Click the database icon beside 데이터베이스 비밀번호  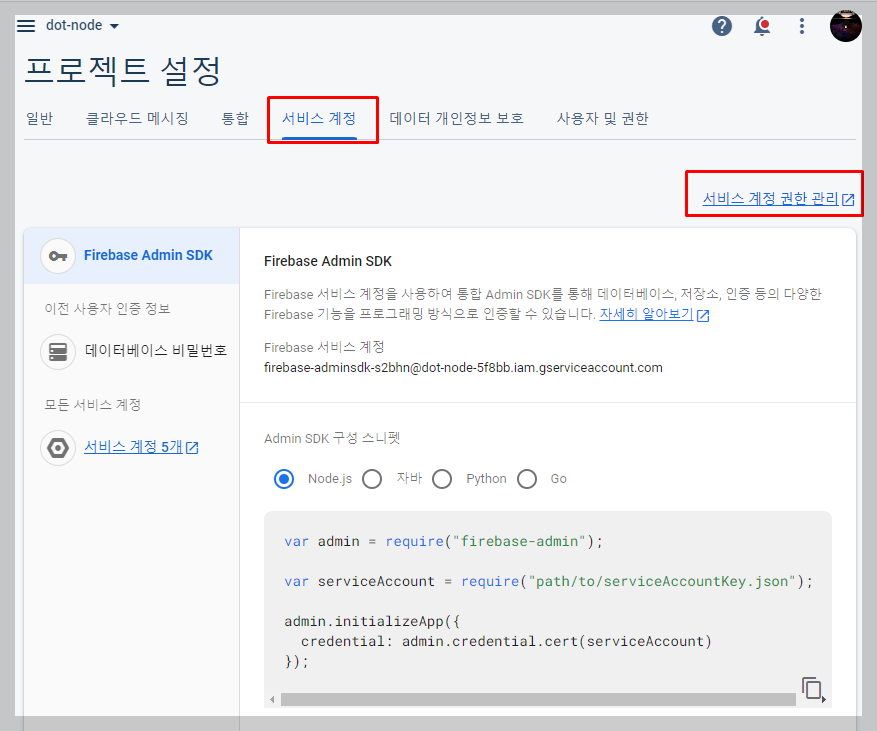coord(58,351)
